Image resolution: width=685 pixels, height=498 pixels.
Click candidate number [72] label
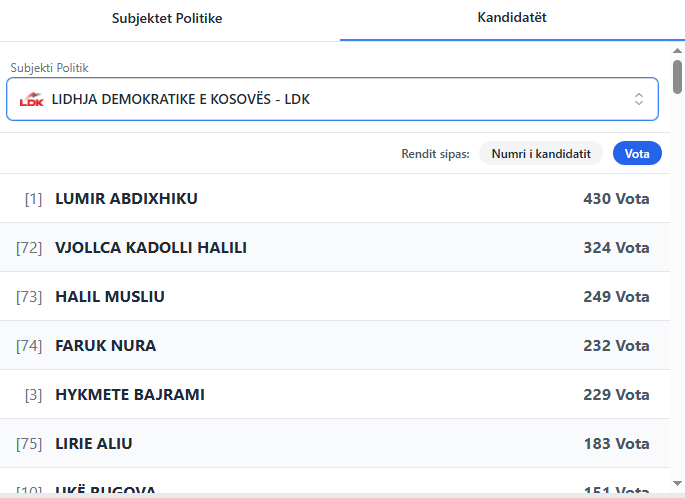29,248
